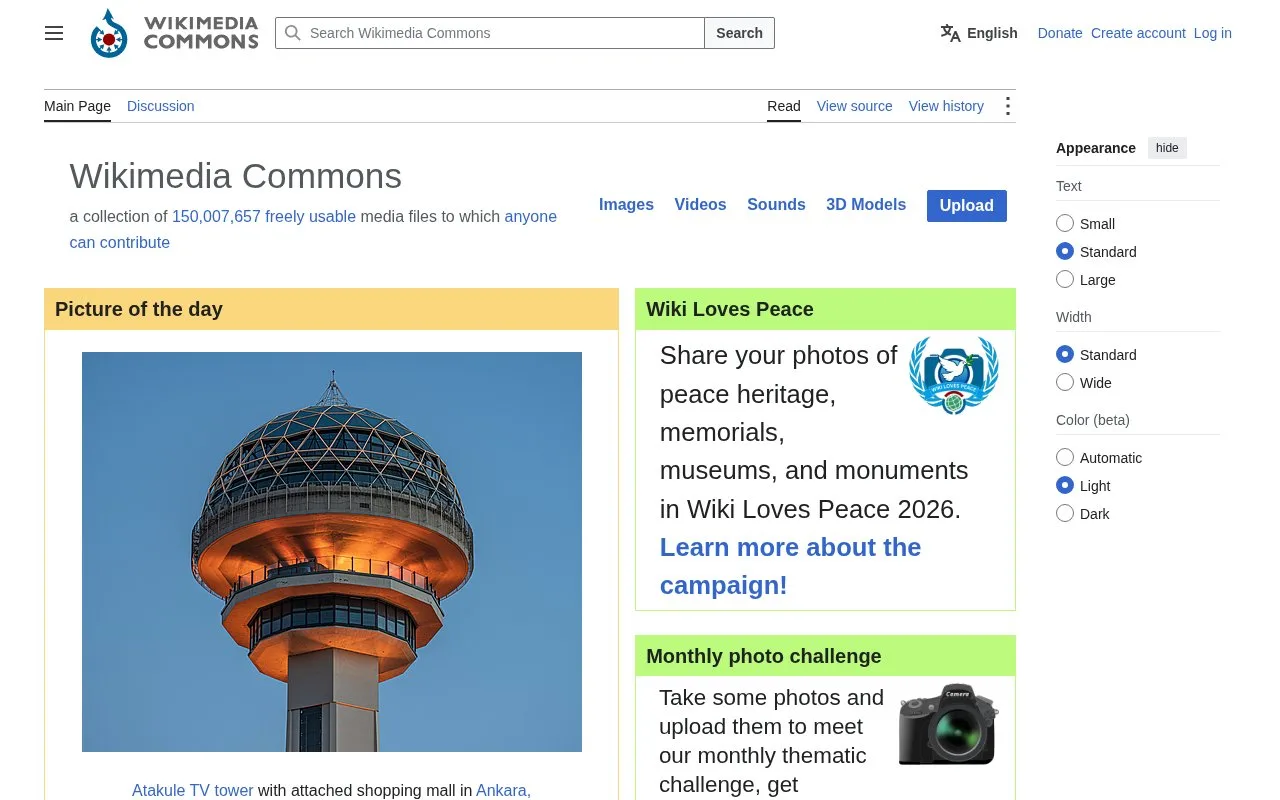
Task: Open the Atakule tower picture of the day
Action: (x=332, y=552)
